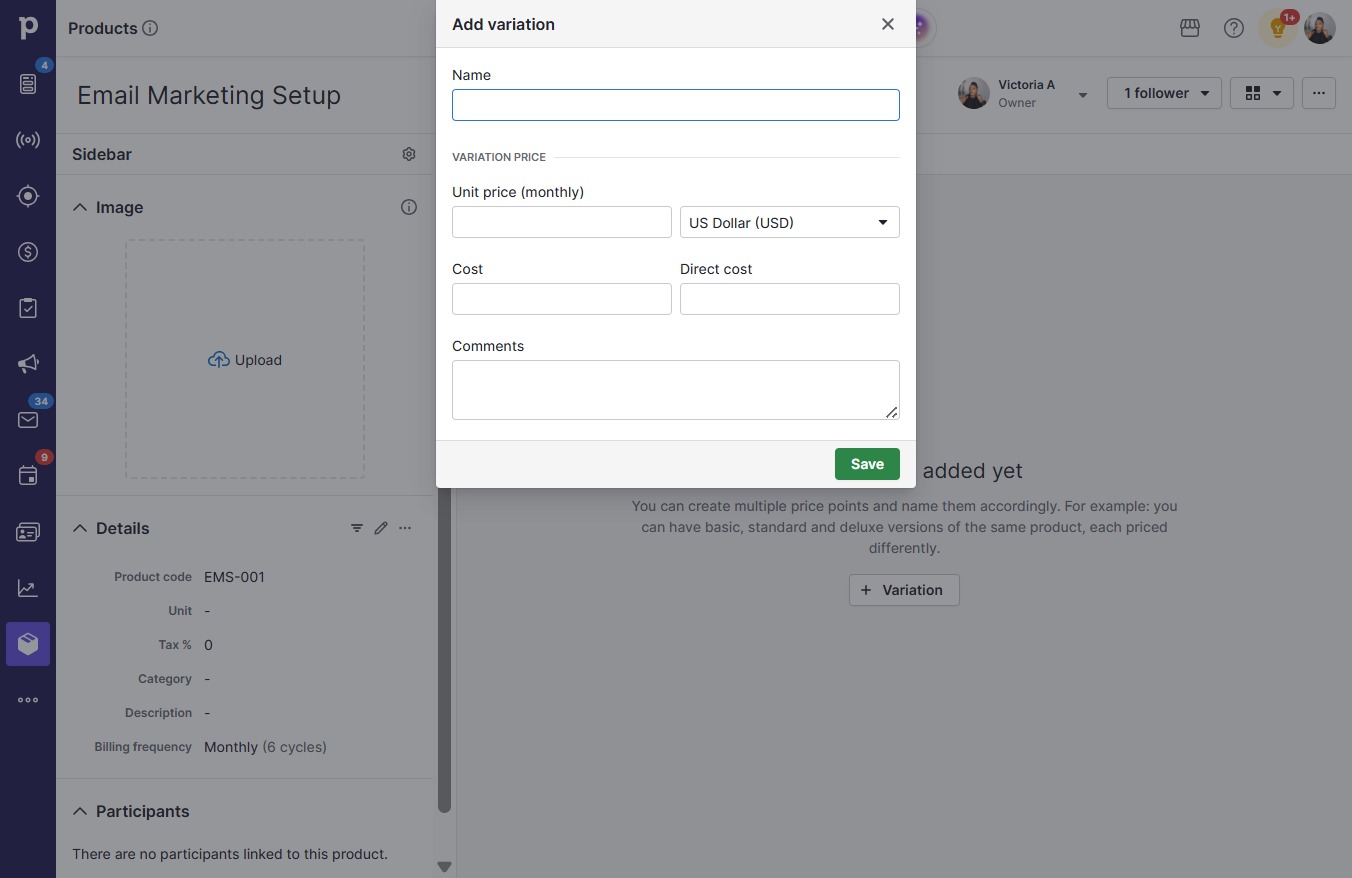Viewport: 1352px width, 878px height.
Task: Click the Unit field value
Action: pyautogui.click(x=207, y=611)
